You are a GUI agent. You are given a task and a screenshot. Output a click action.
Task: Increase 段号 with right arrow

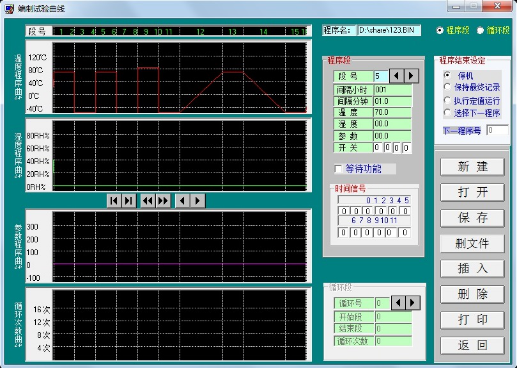pos(411,76)
